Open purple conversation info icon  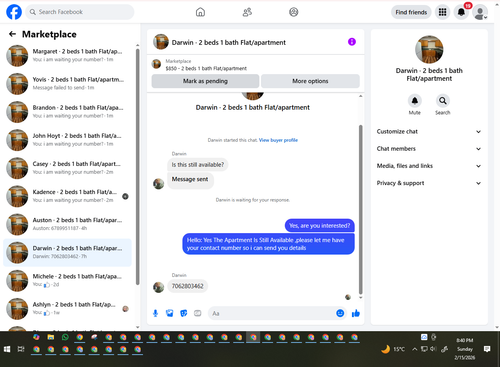click(x=352, y=42)
